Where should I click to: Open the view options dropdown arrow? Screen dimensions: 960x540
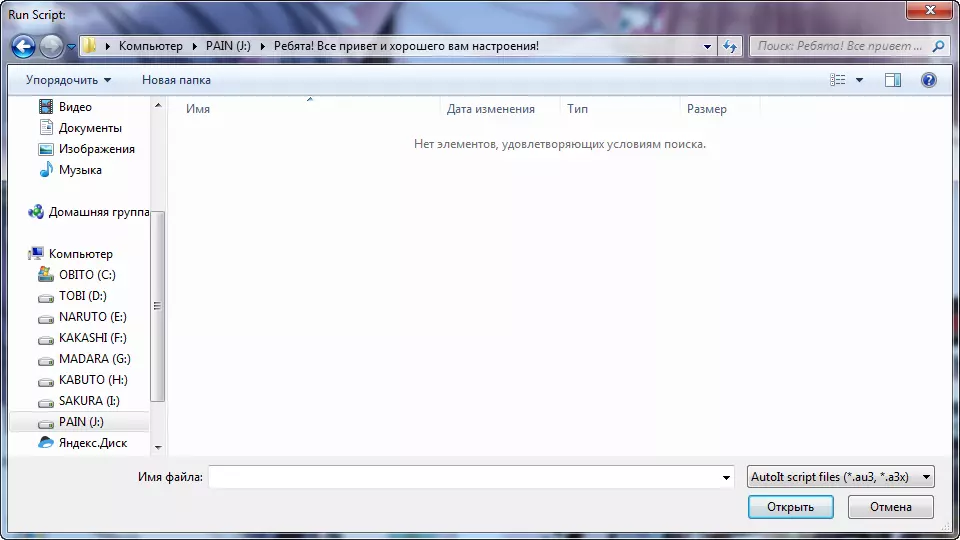859,80
